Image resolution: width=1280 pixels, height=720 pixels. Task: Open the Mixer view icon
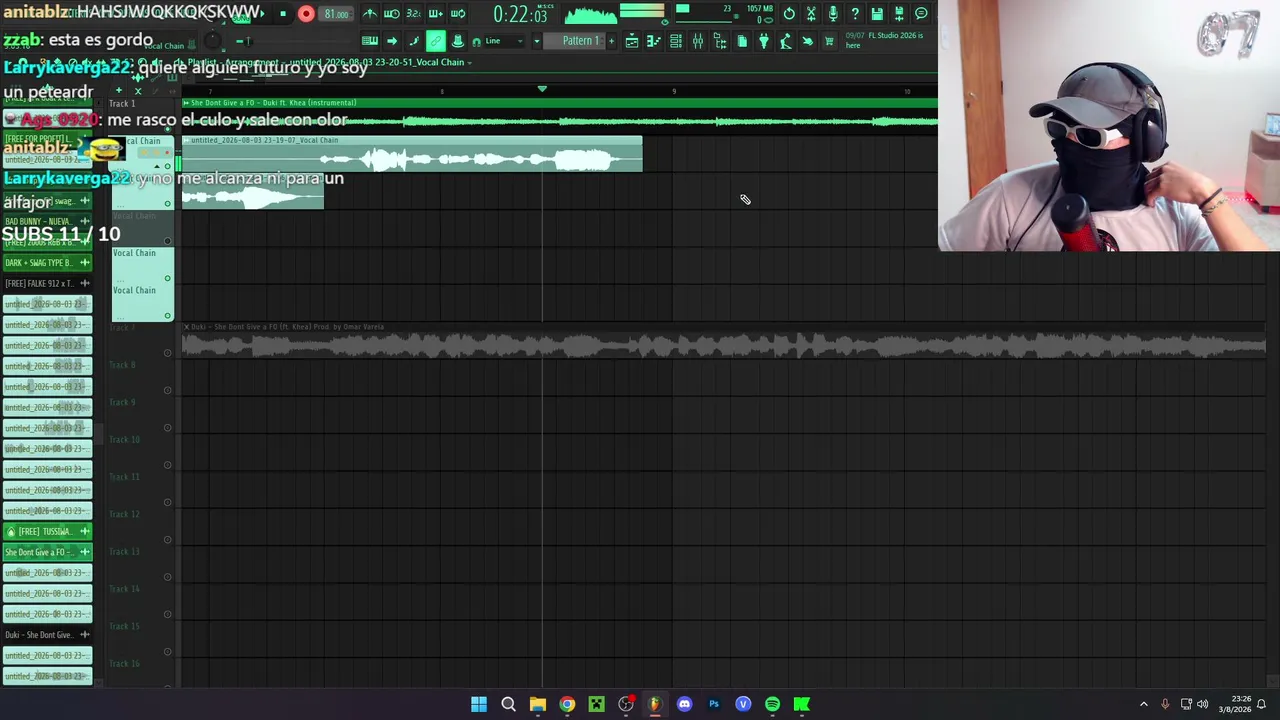(698, 41)
